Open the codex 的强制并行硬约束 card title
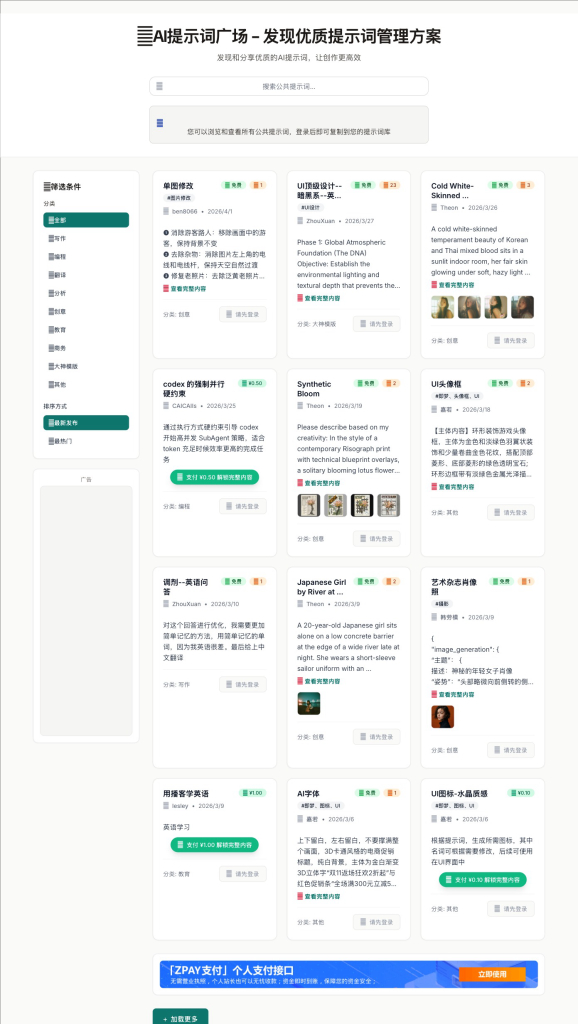 click(x=194, y=389)
